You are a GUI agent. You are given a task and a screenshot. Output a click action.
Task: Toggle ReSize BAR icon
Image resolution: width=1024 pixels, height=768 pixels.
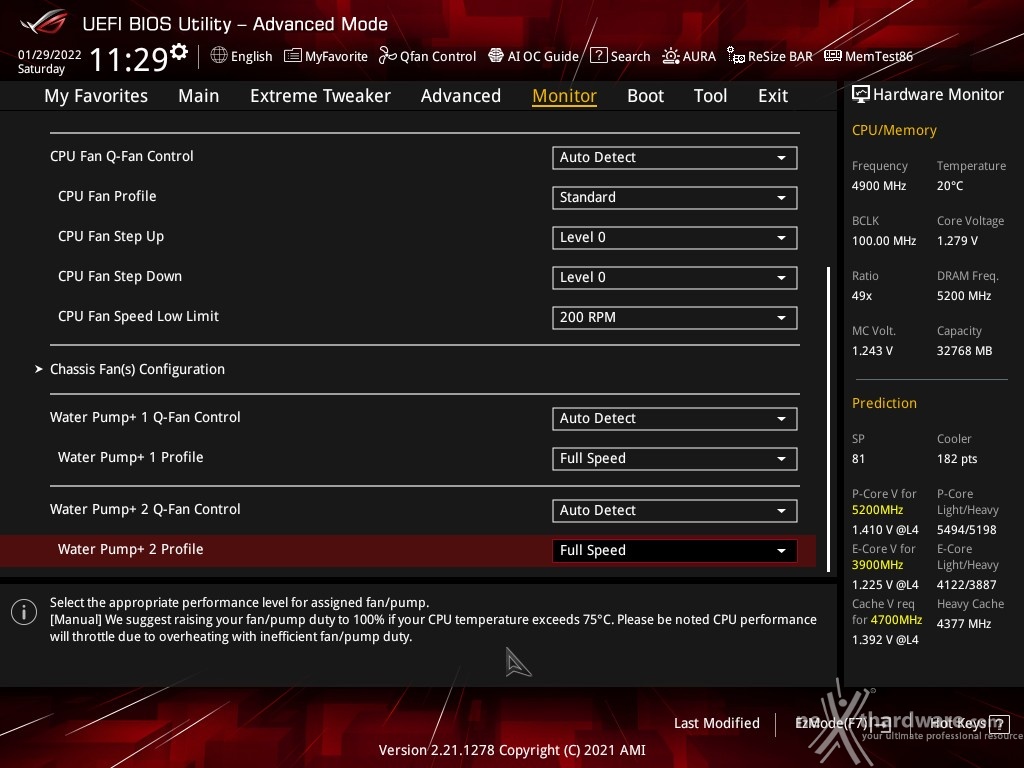tap(736, 56)
